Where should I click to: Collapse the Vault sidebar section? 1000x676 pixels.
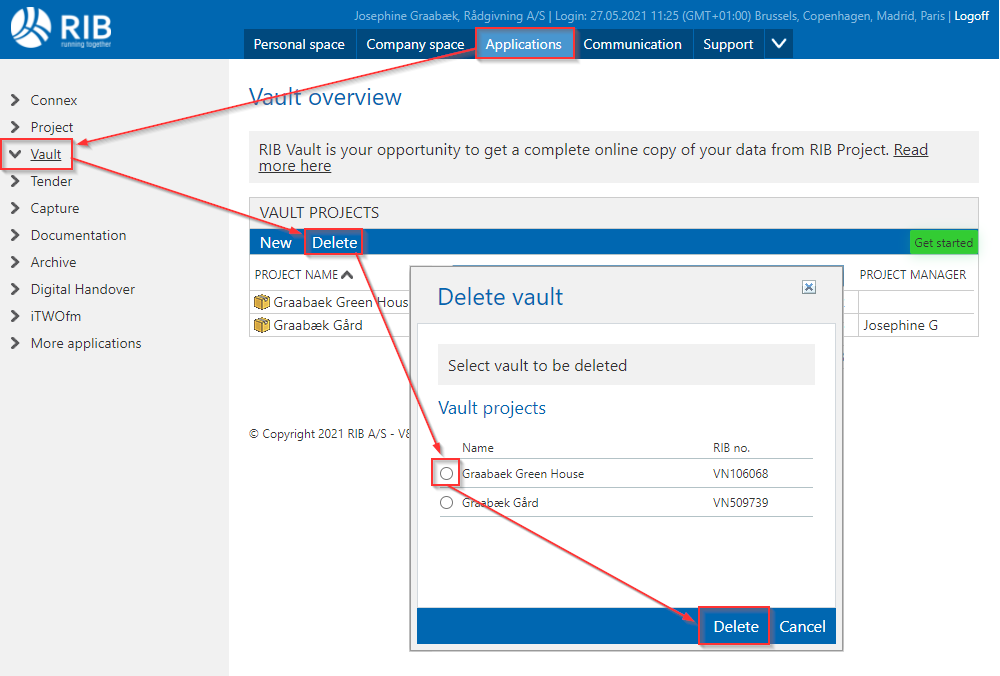tap(15, 154)
